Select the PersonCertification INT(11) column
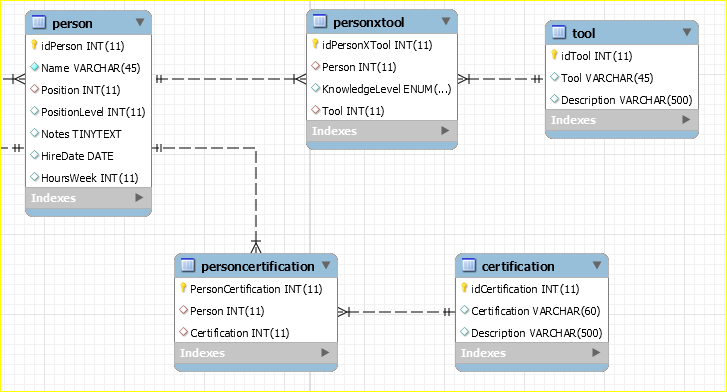This screenshot has width=727, height=392. pyautogui.click(x=256, y=289)
